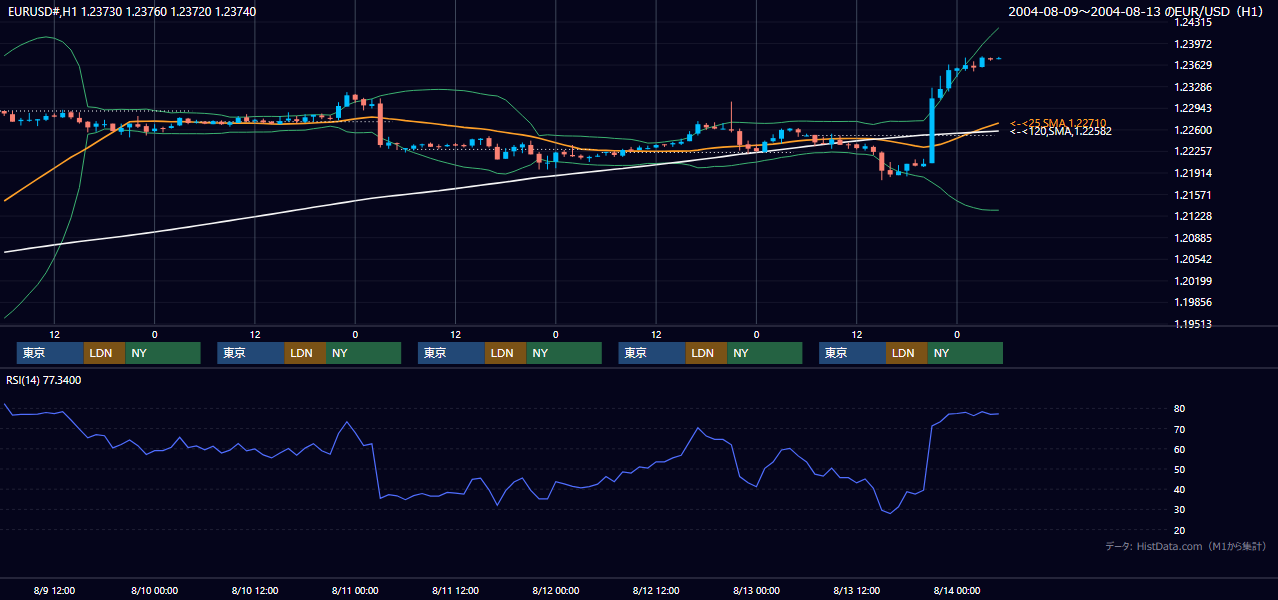
Task: Click the 8/13 12:00 time axis label
Action: coord(857,590)
